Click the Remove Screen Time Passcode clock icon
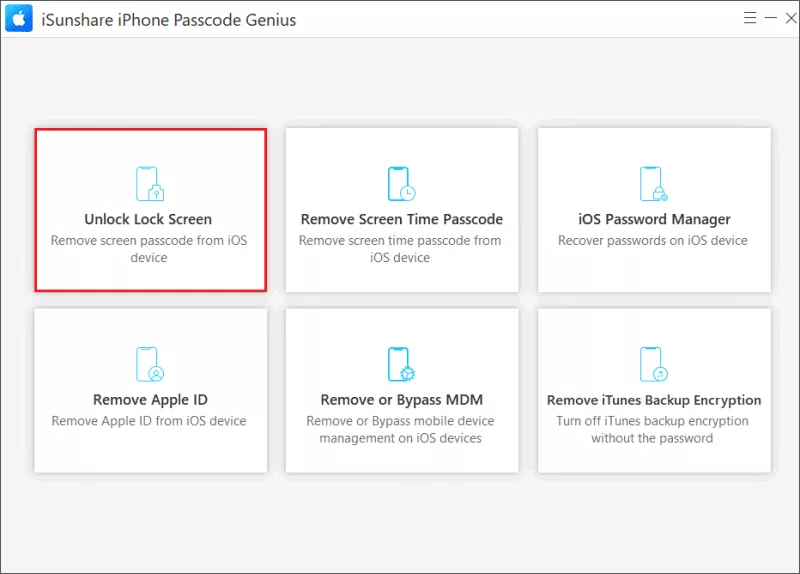Screen dimensions: 800x574 click(x=402, y=184)
